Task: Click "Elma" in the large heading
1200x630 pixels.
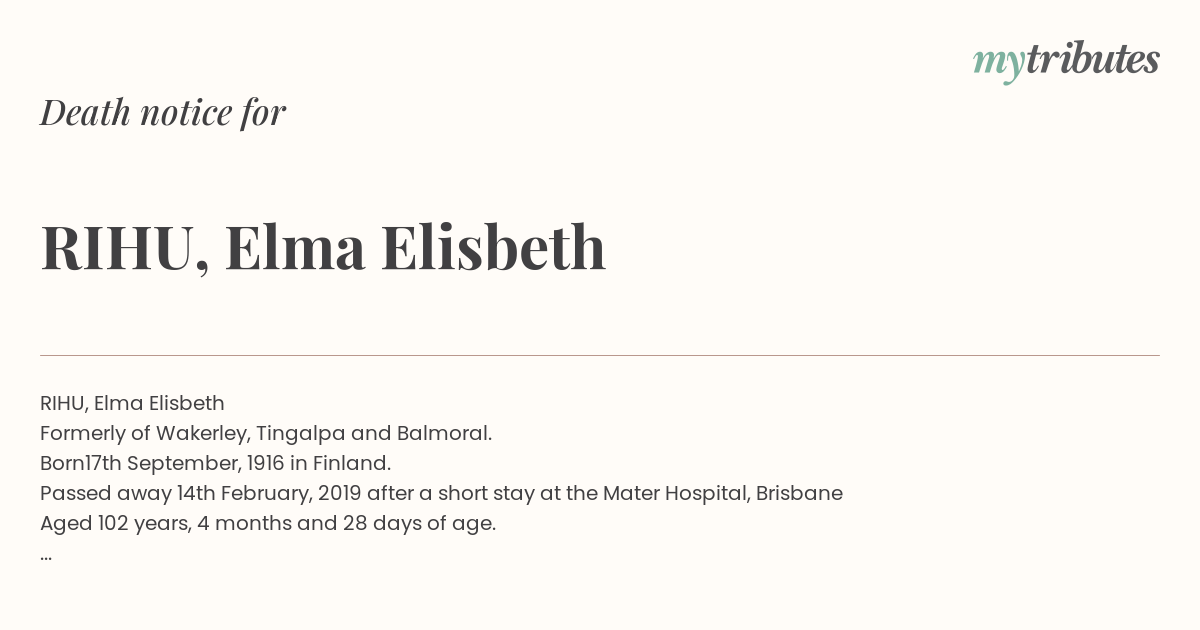Action: [295, 247]
